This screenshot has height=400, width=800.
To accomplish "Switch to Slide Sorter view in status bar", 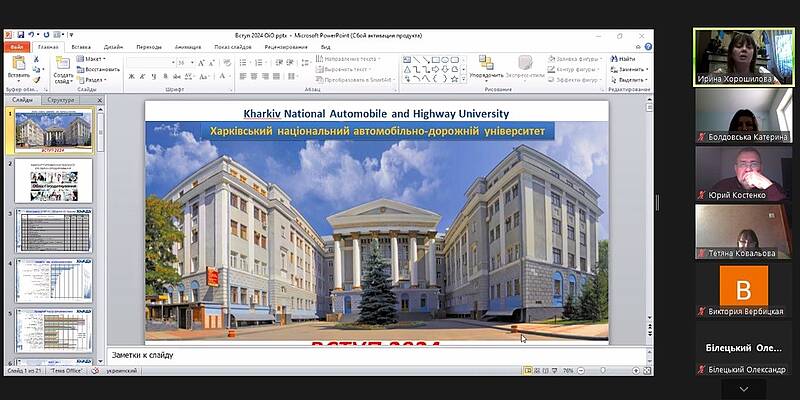I will click(x=537, y=370).
